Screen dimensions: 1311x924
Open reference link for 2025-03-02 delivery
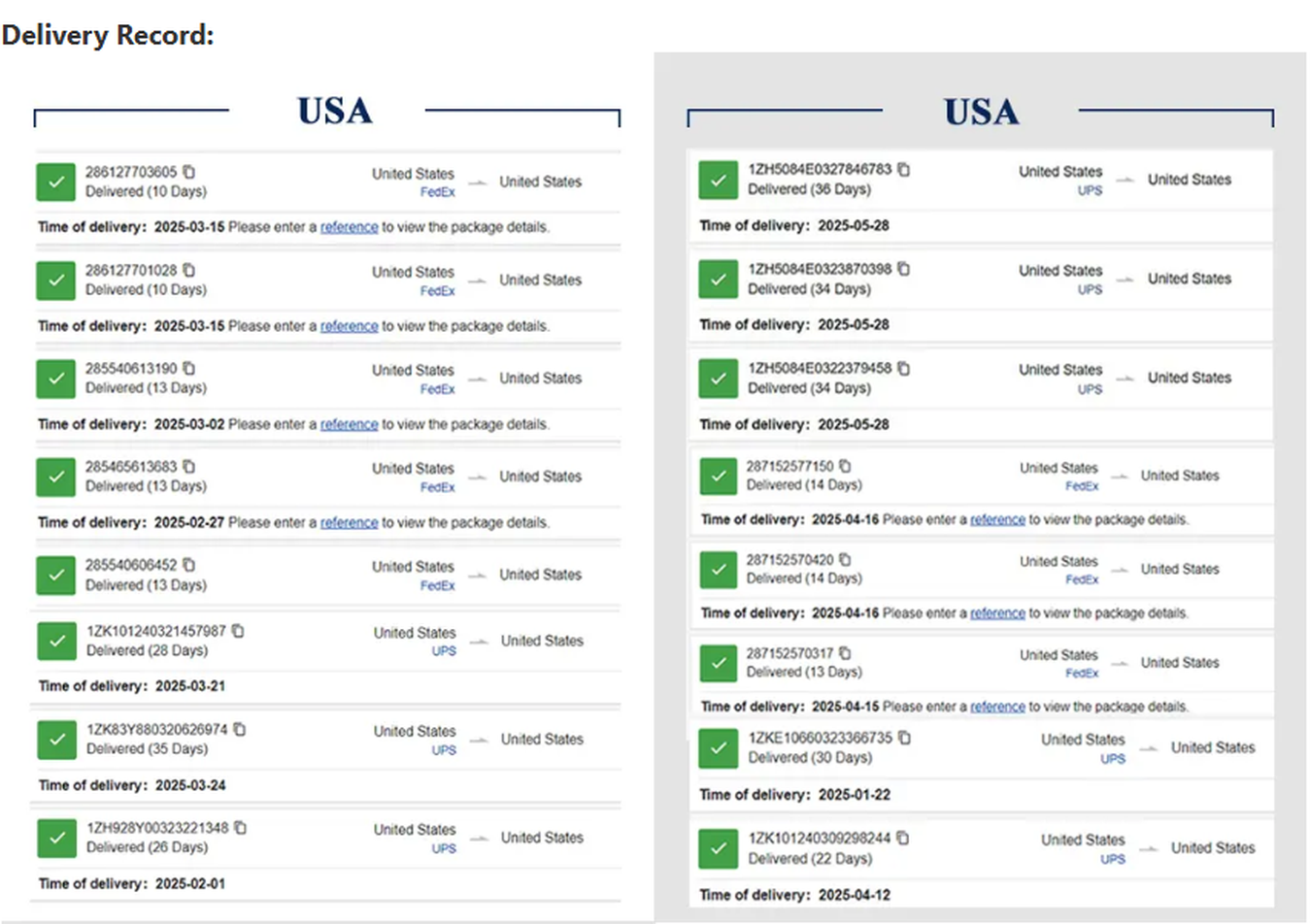point(349,424)
